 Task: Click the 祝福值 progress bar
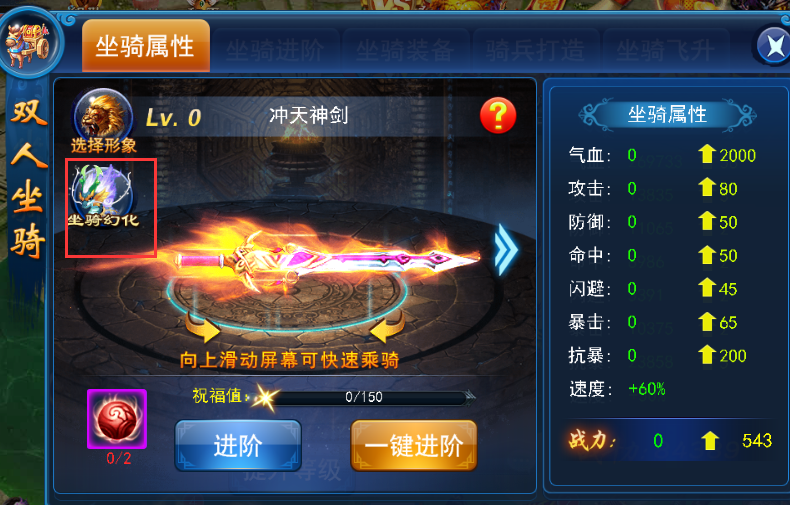[365, 398]
